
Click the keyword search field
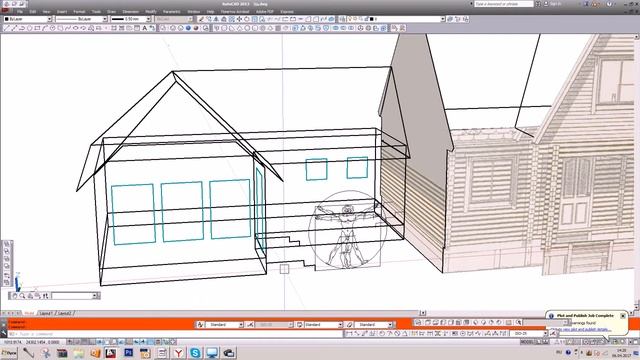[x=504, y=4]
